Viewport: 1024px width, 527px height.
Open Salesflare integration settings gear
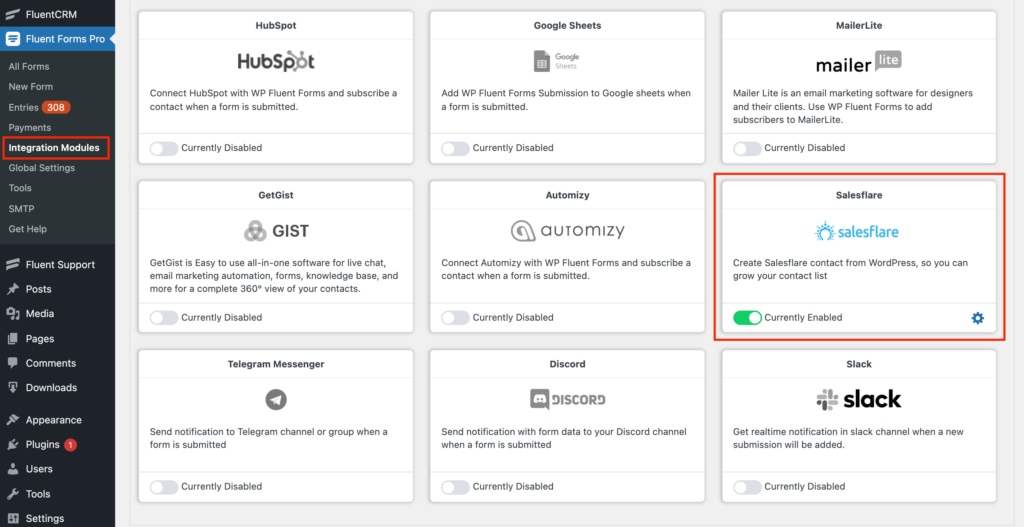977,318
